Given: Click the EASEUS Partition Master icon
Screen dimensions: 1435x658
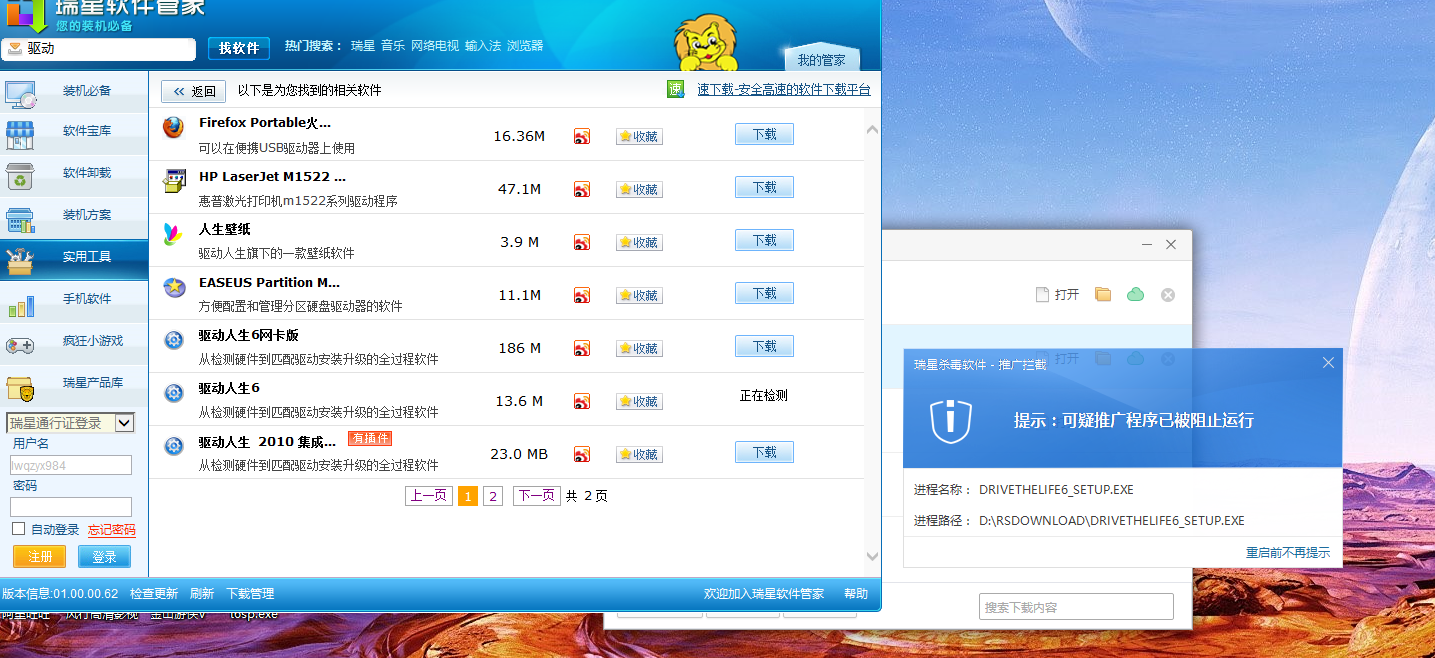Looking at the screenshot, I should tap(174, 287).
